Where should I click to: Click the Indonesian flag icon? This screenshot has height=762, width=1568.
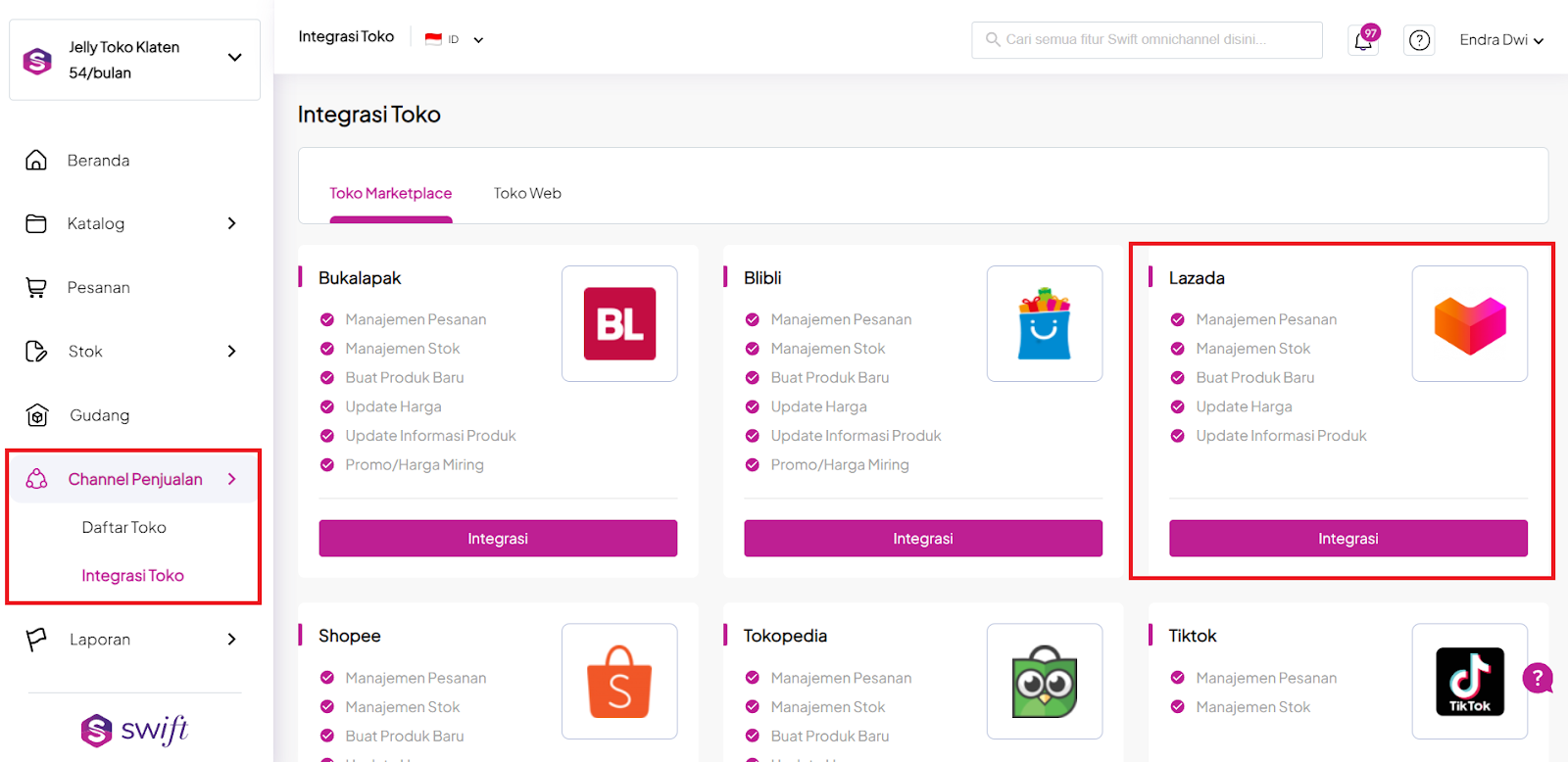433,39
